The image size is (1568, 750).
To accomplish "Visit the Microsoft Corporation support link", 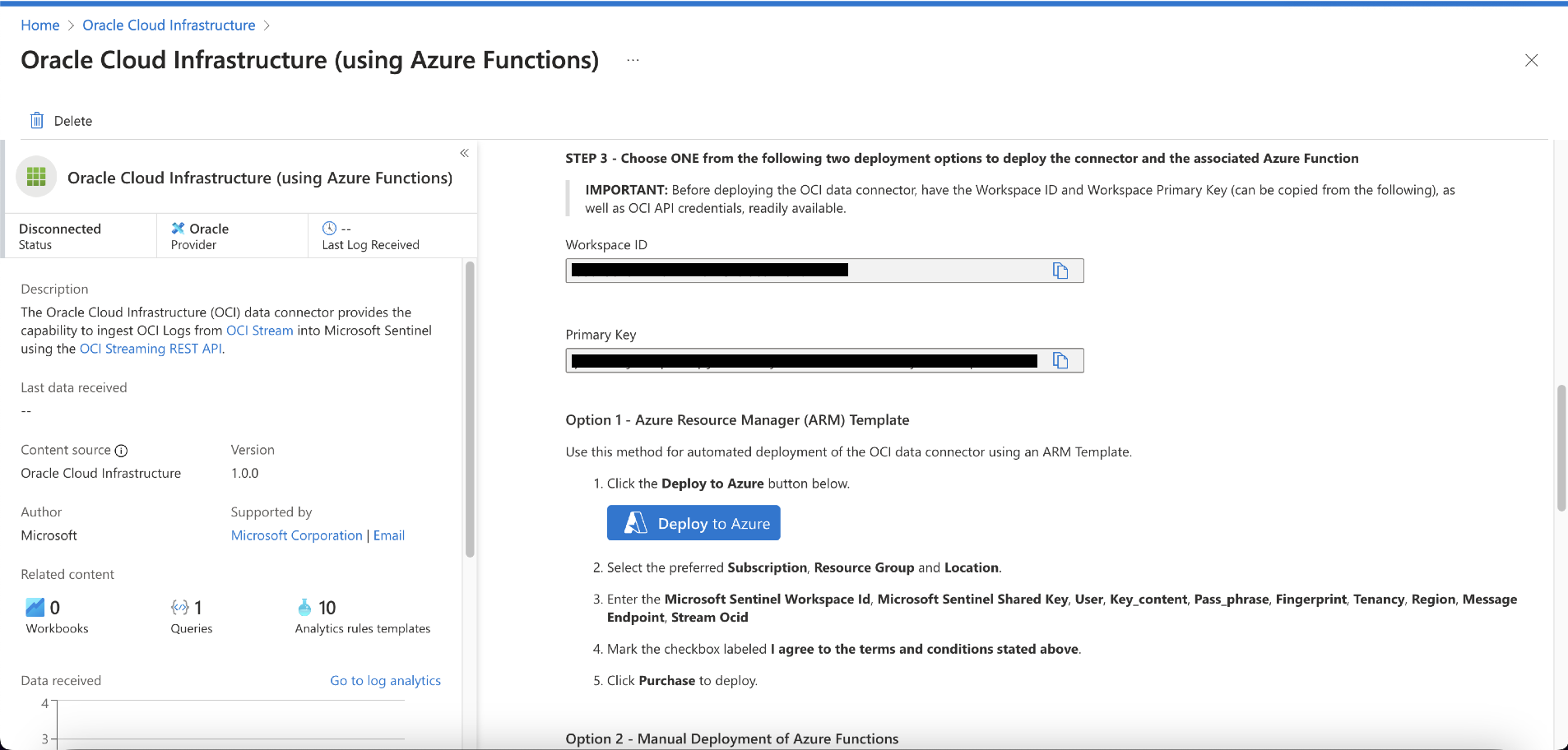I will [297, 535].
